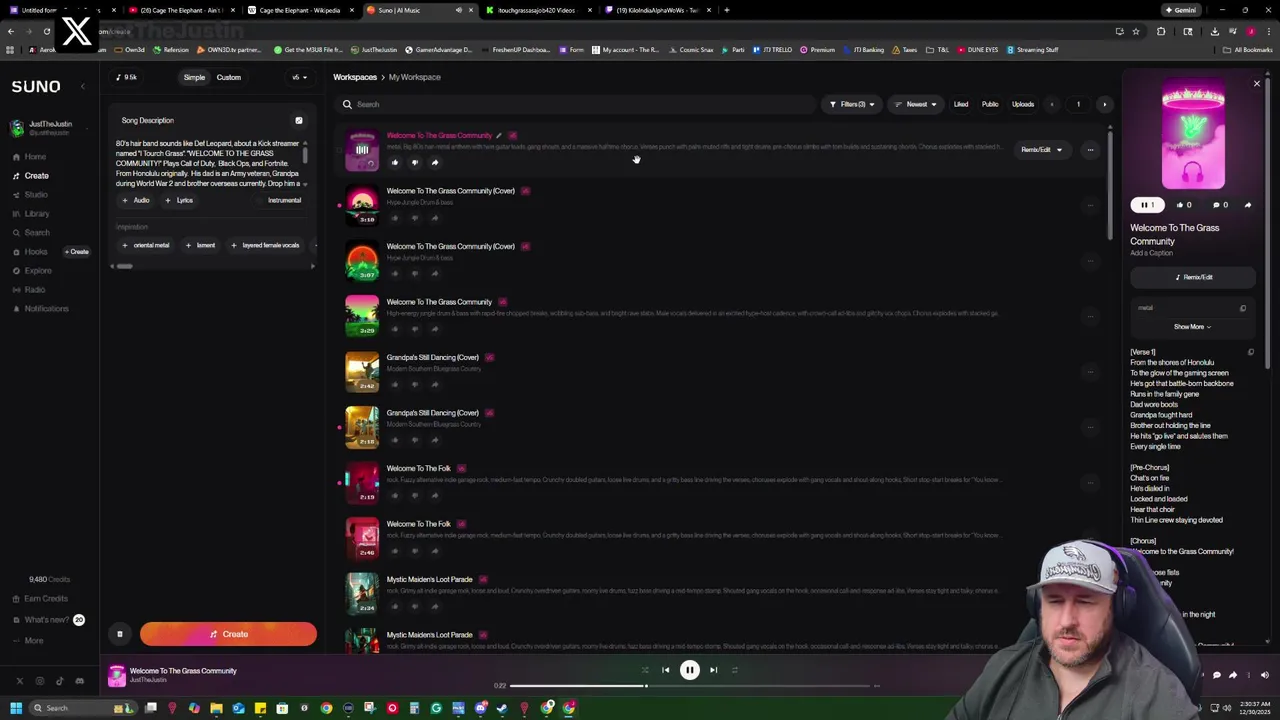Click the trash icon beside the Create button
Viewport: 1280px width, 720px height.
[119, 634]
